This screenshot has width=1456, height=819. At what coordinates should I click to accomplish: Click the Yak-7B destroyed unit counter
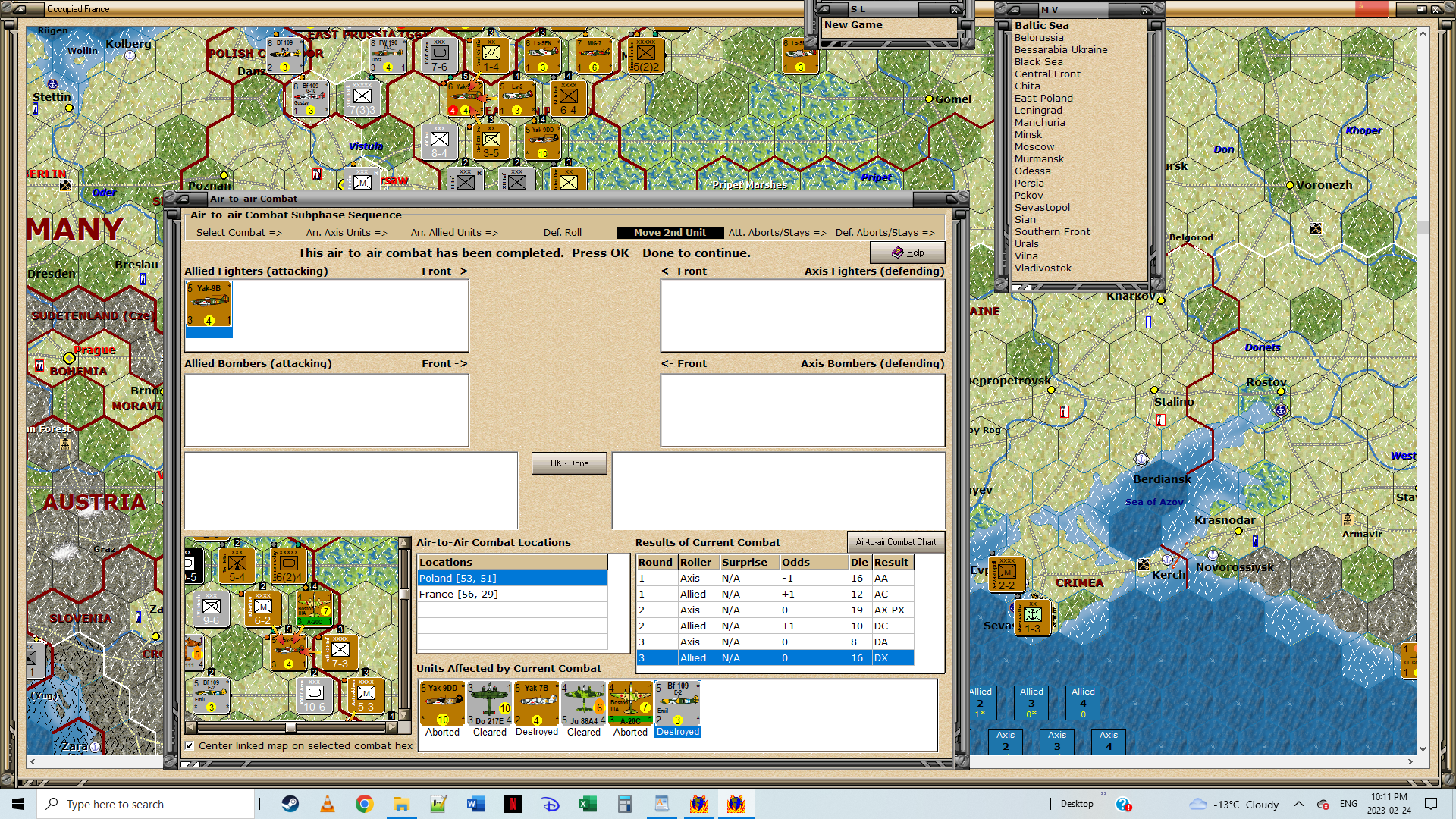click(537, 704)
